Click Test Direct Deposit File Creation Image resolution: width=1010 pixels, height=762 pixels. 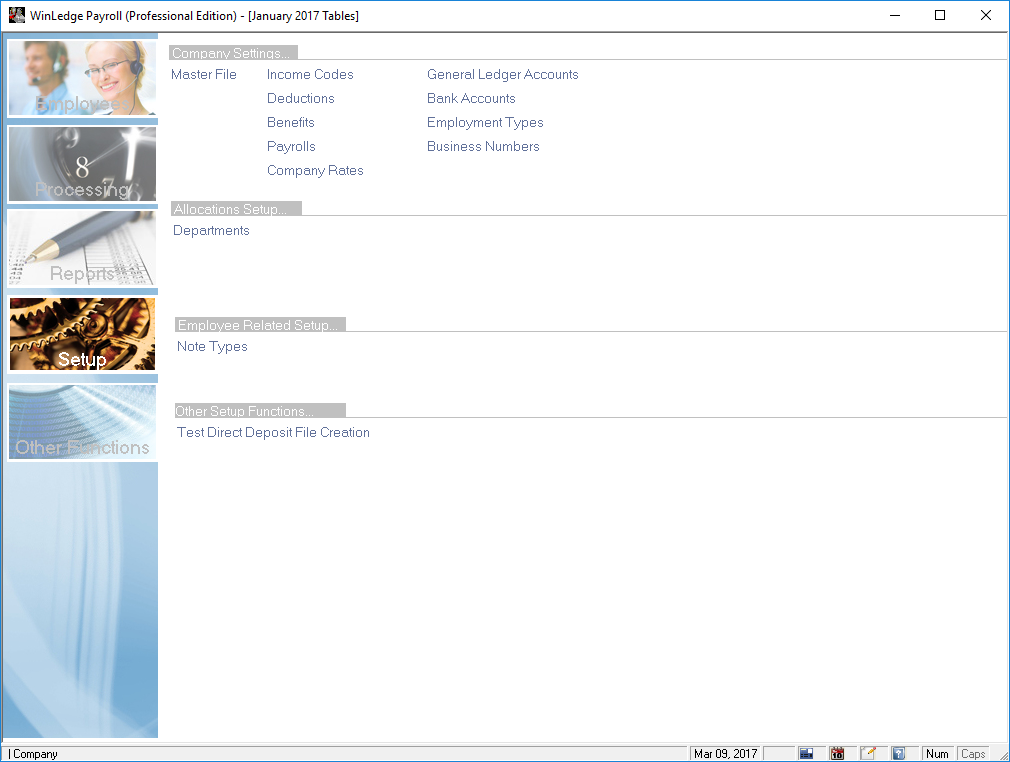273,433
